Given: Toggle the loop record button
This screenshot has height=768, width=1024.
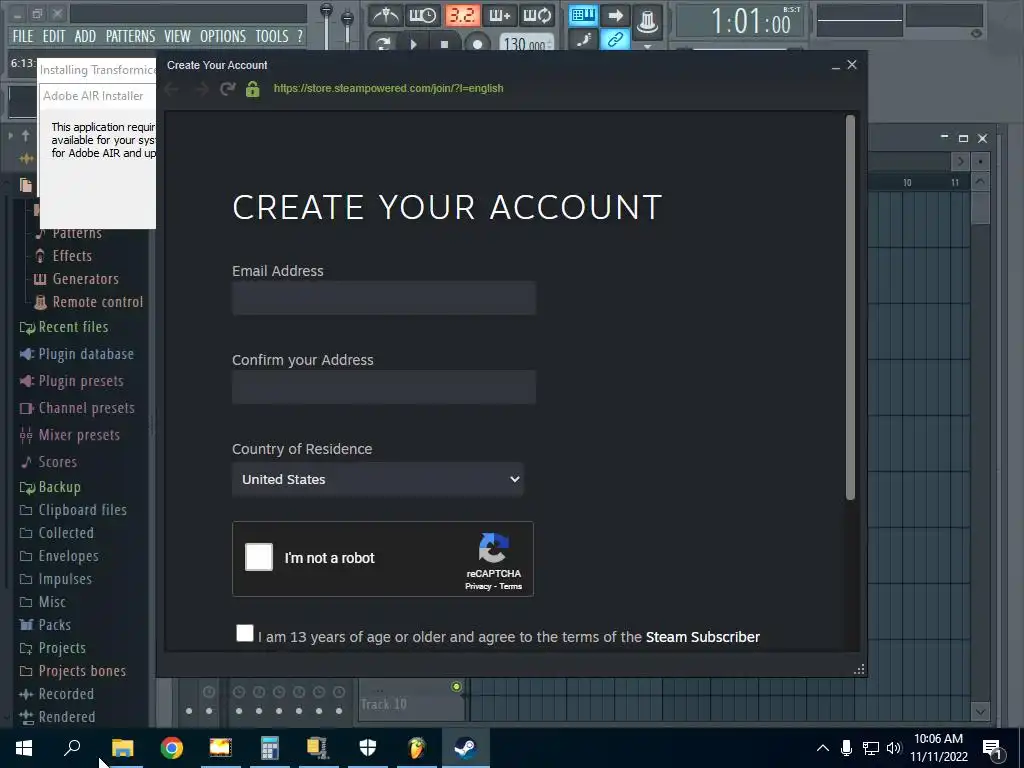Looking at the screenshot, I should [x=537, y=15].
